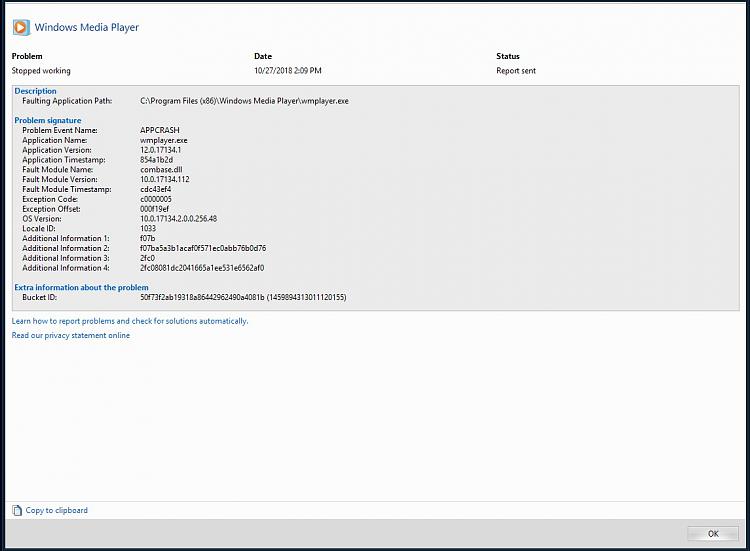Click the Copy to clipboard page icon
The height and width of the screenshot is (551, 750).
point(17,510)
